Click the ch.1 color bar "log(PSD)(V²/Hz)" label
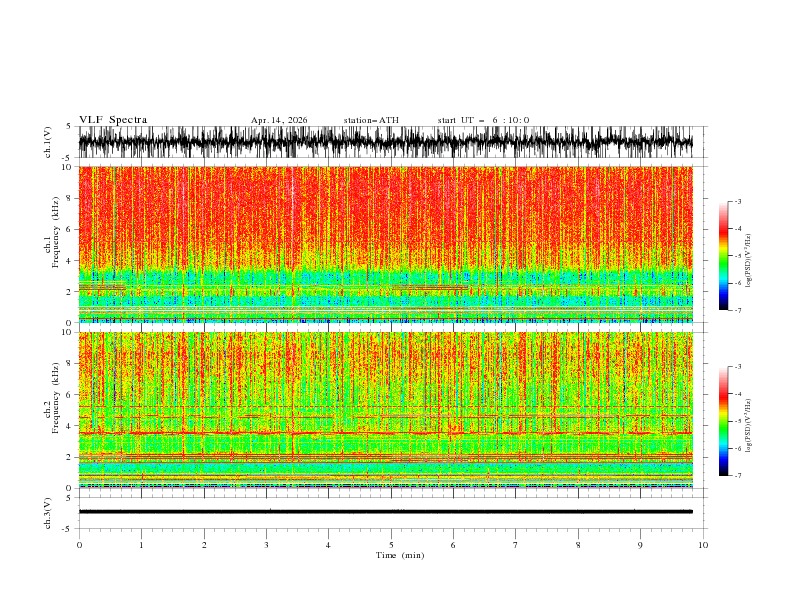Image resolution: width=792 pixels, height=612 pixels. [x=749, y=261]
